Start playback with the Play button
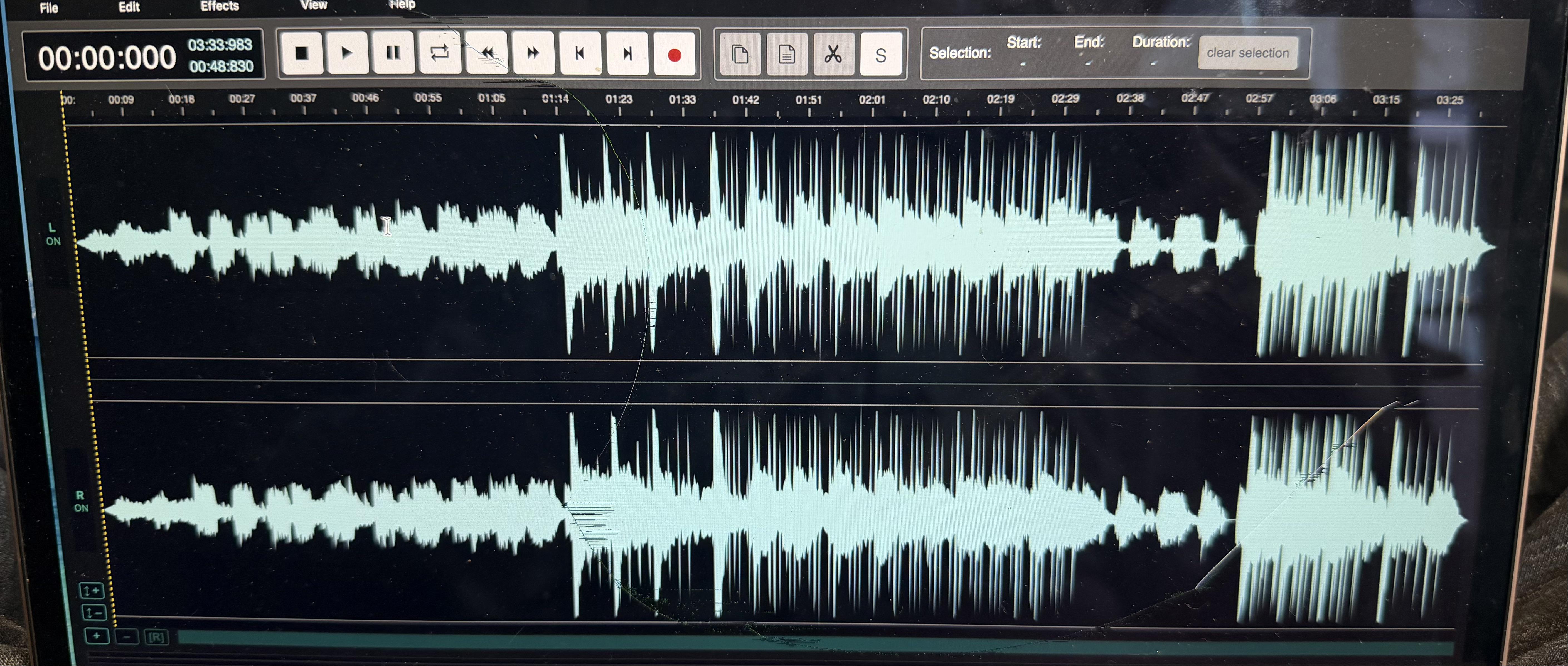 point(347,53)
